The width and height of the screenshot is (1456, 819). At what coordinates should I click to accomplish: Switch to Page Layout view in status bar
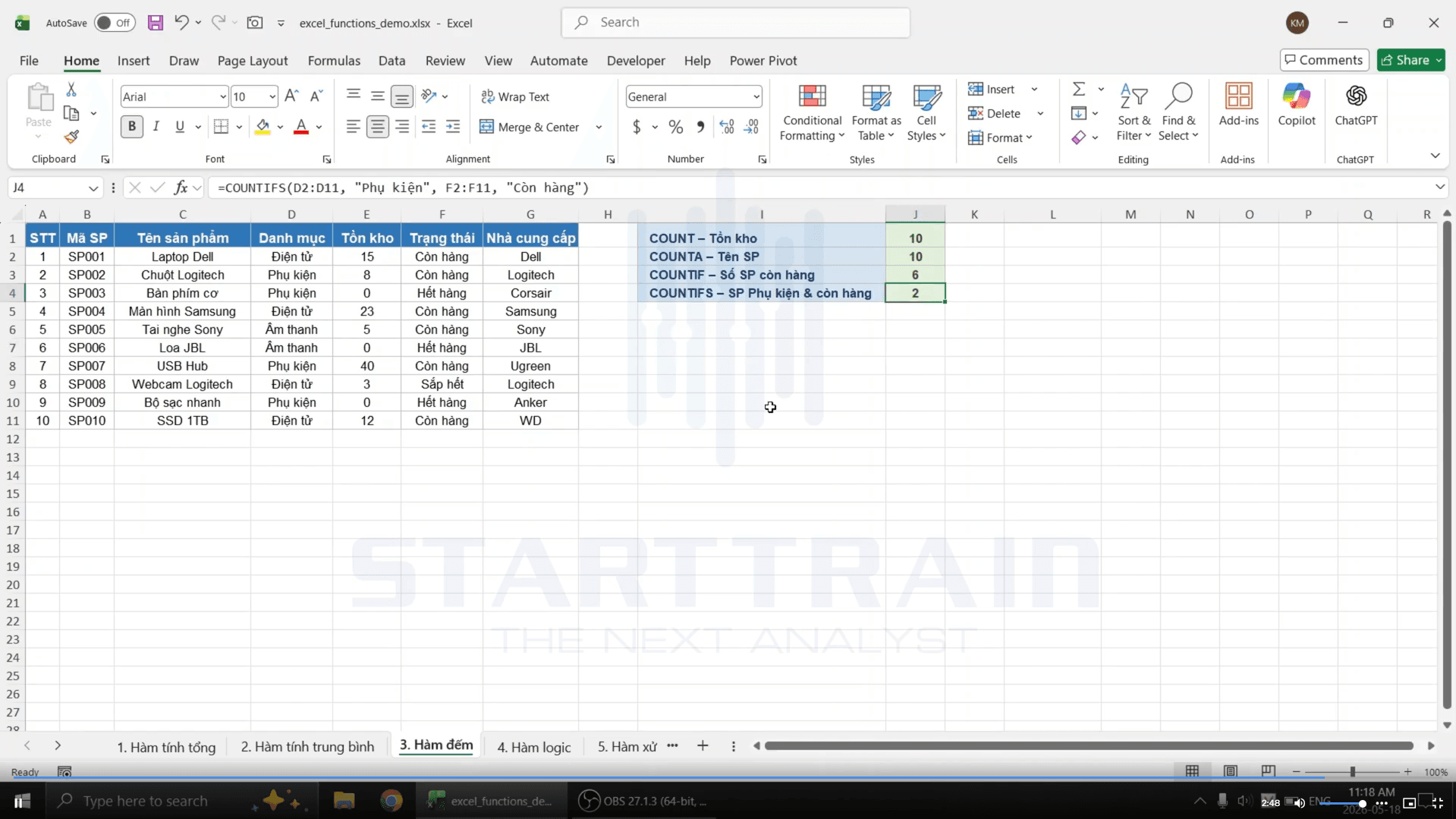pos(1231,771)
